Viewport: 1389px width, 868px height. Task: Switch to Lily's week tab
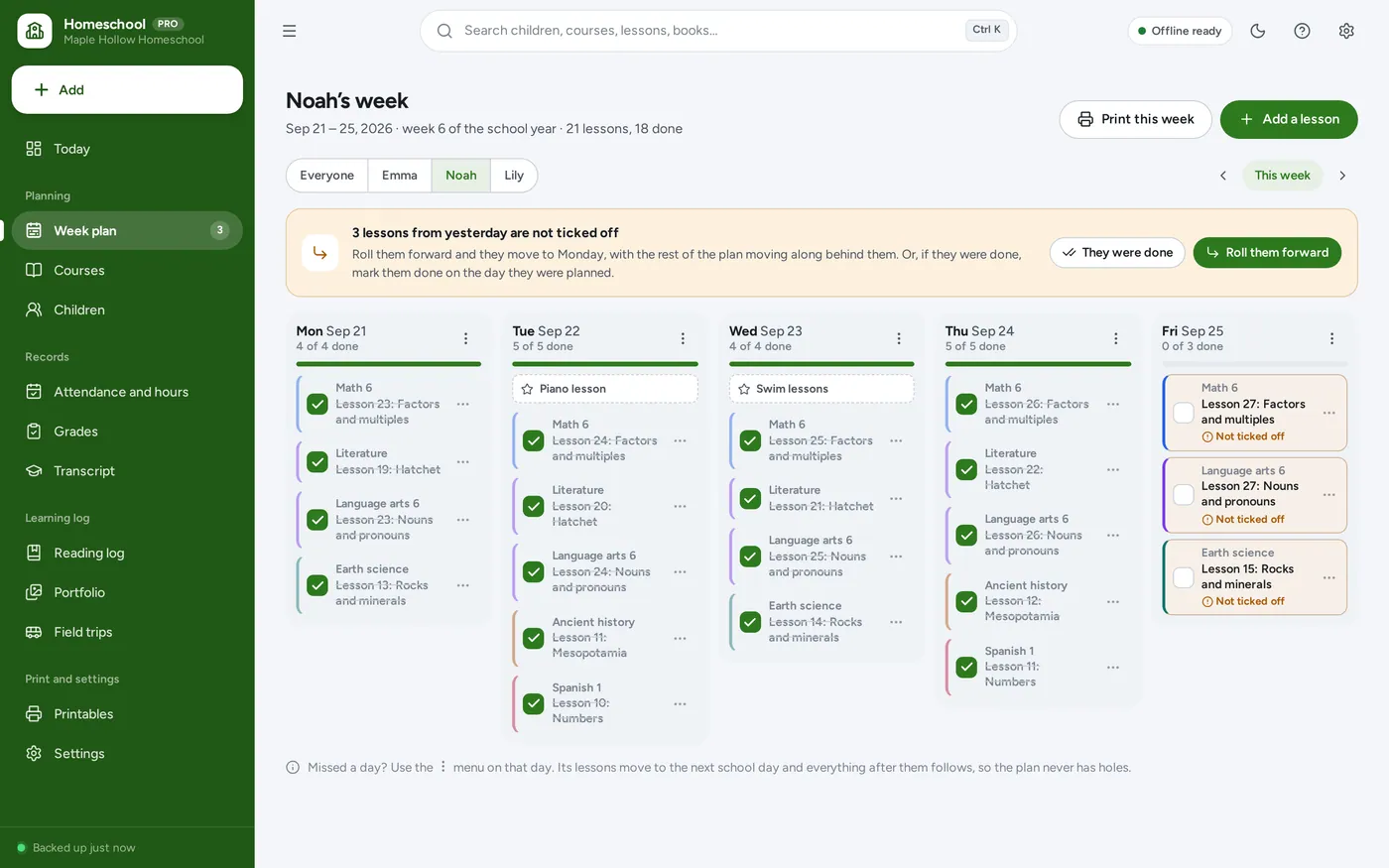pyautogui.click(x=514, y=176)
